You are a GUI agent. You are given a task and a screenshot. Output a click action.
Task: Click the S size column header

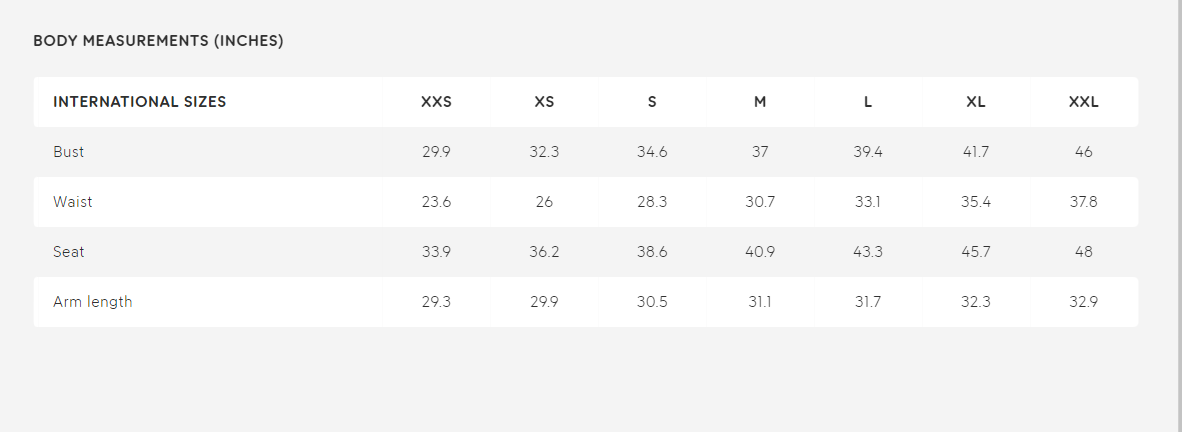652,102
